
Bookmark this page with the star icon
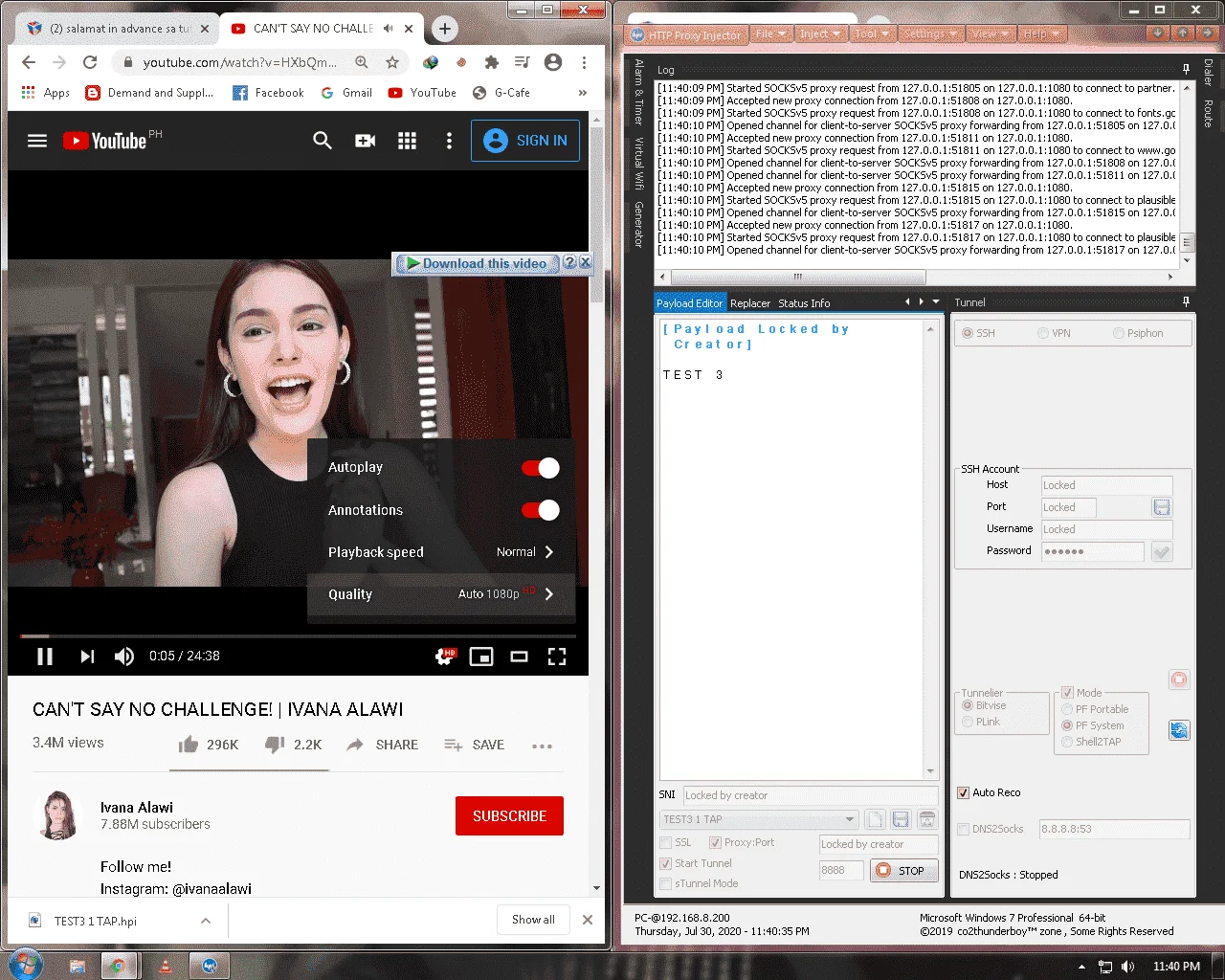pyautogui.click(x=392, y=62)
